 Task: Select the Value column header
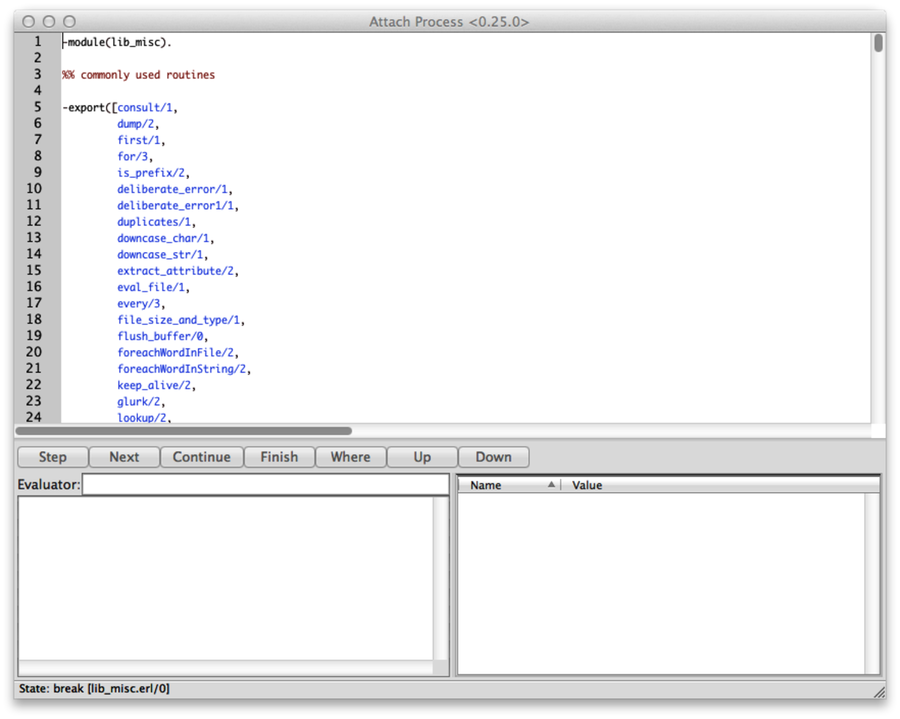coord(587,485)
